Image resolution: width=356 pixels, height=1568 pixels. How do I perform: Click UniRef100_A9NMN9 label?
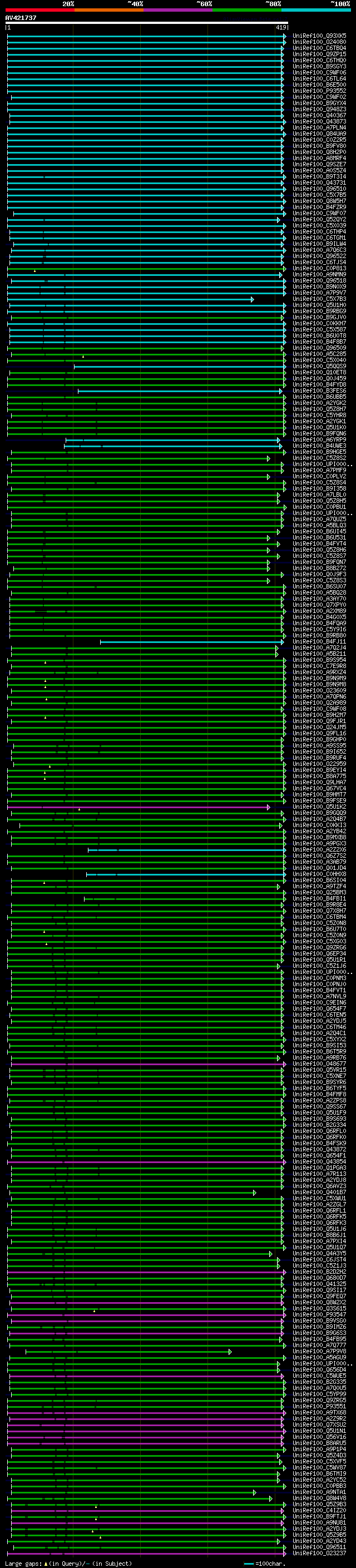pos(319,275)
